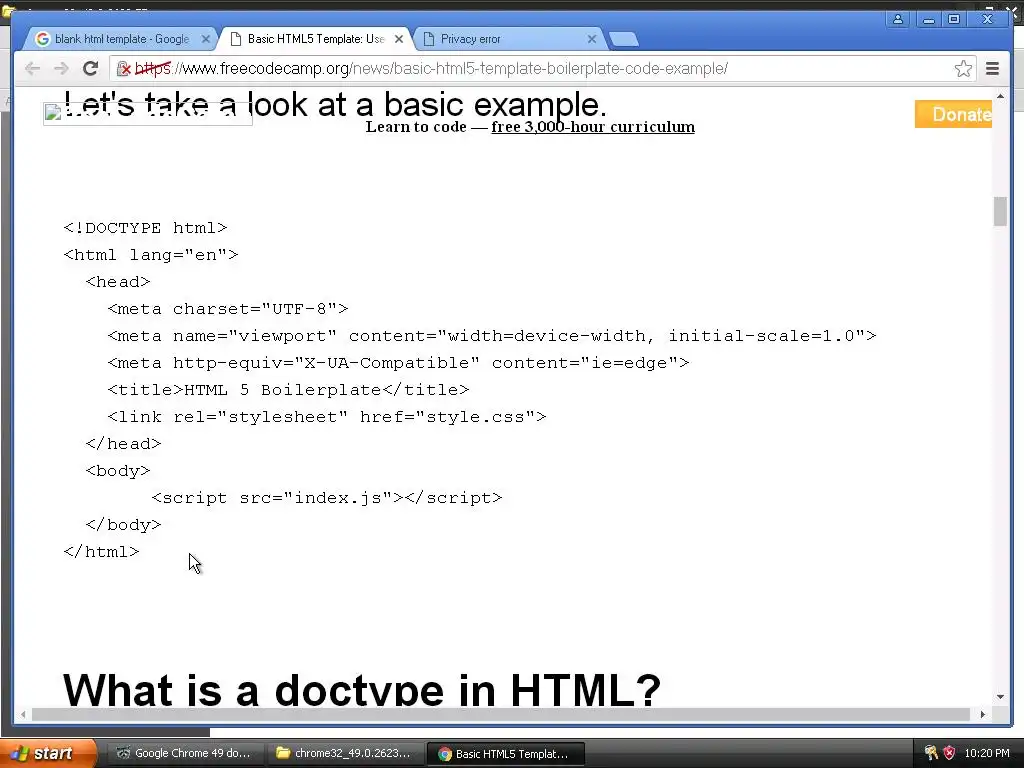Click the keys tray icon
Viewport: 1024px width, 768px height.
[x=931, y=753]
